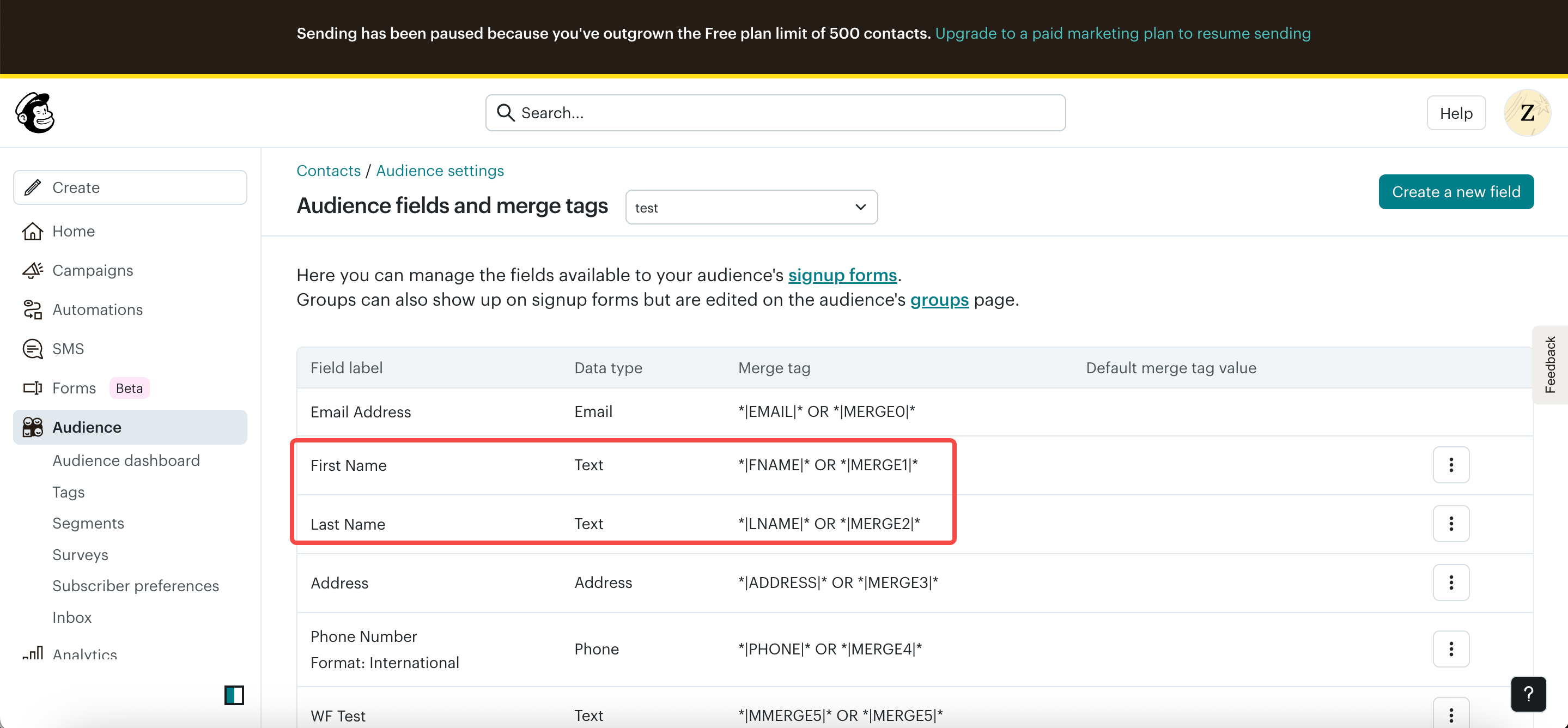Click the Analytics bar chart icon
The image size is (1568, 728).
32,653
